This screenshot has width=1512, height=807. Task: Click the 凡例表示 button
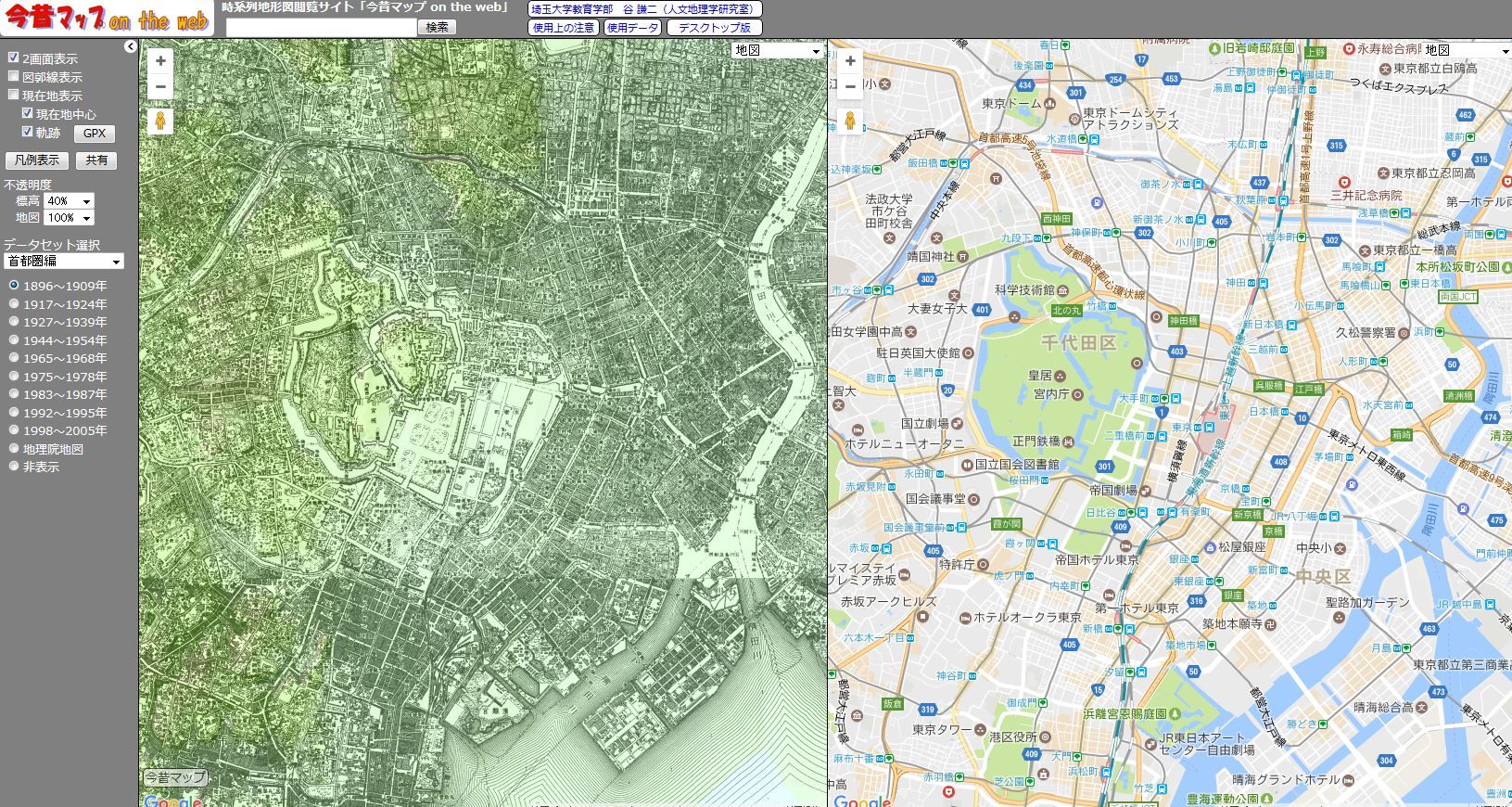point(37,160)
